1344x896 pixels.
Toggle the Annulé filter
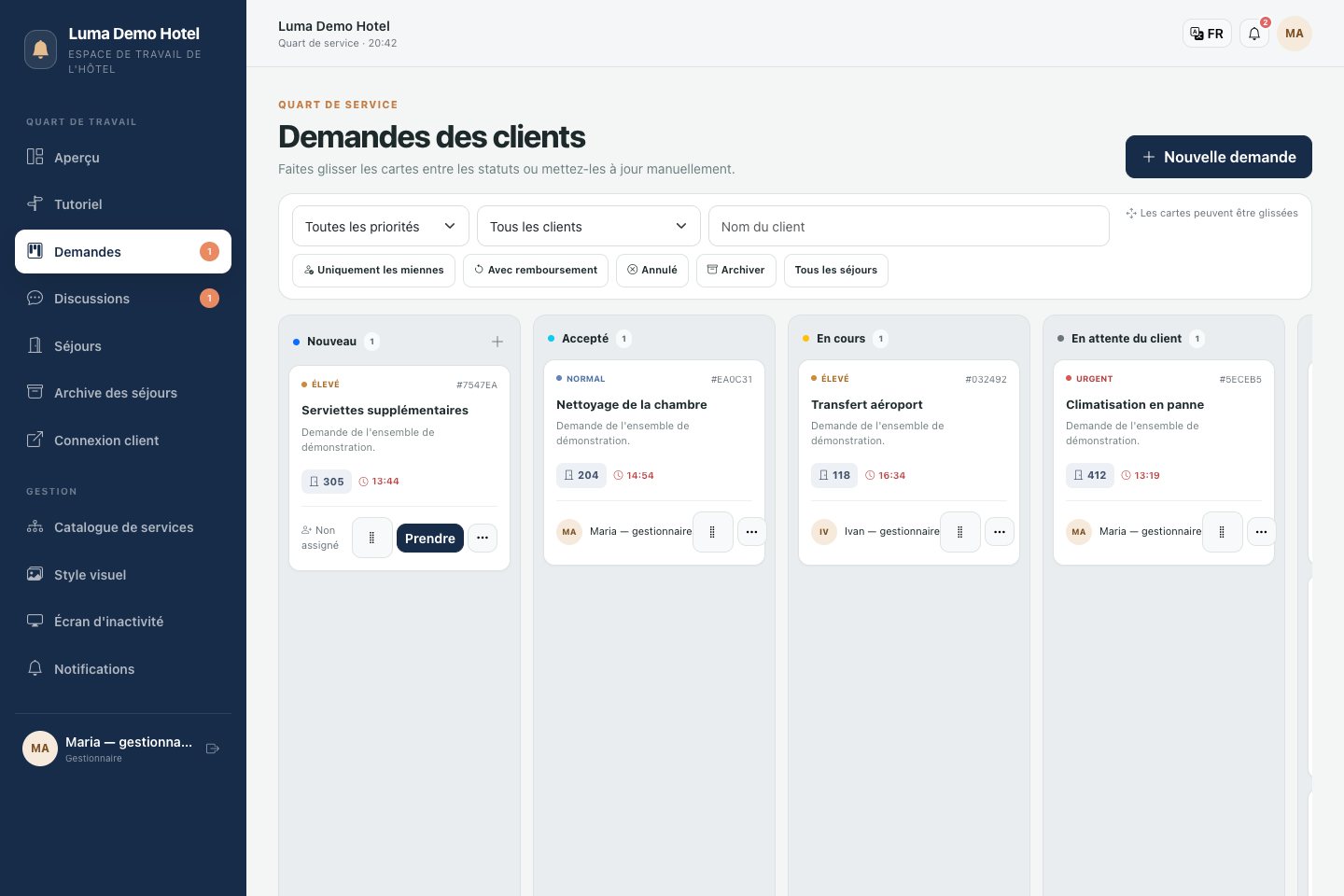tap(652, 270)
